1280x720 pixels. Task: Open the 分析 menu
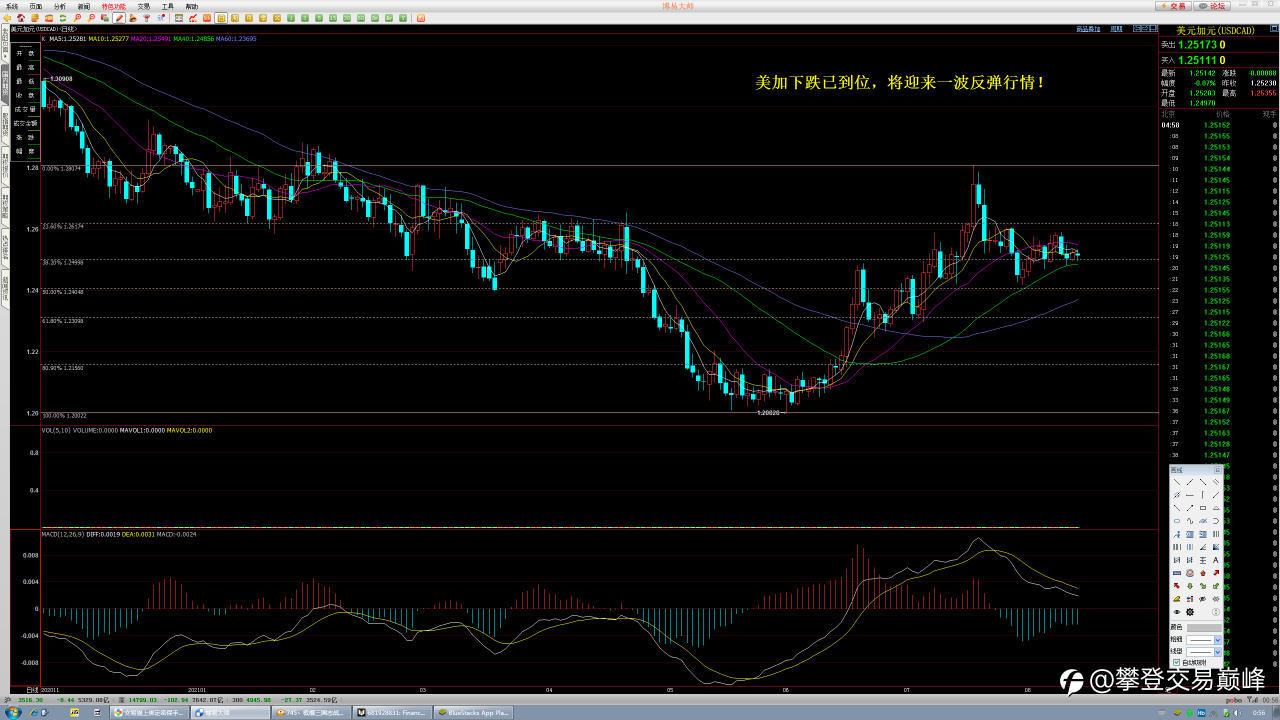(x=60, y=6)
